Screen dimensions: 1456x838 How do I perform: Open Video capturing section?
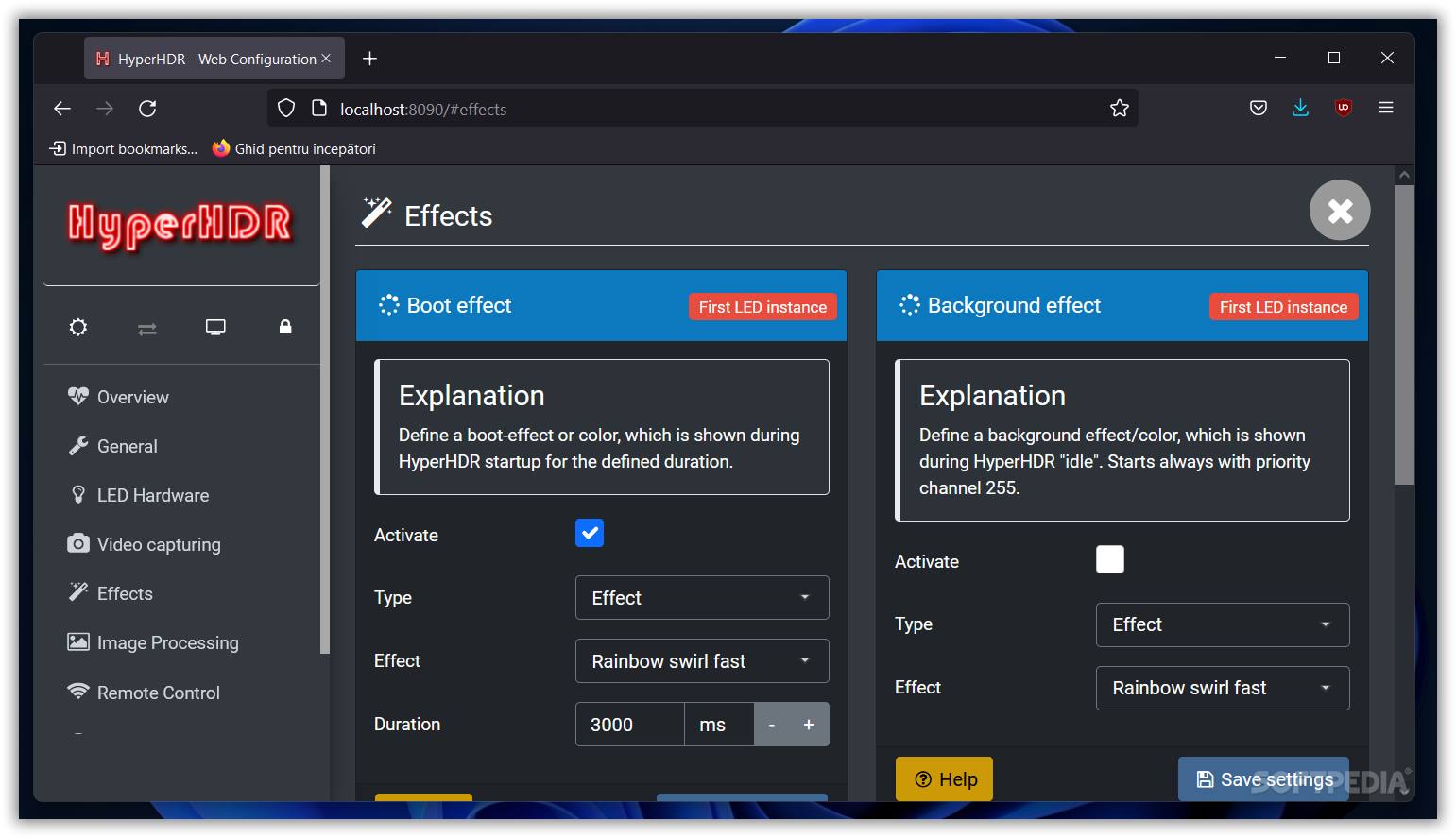158,544
